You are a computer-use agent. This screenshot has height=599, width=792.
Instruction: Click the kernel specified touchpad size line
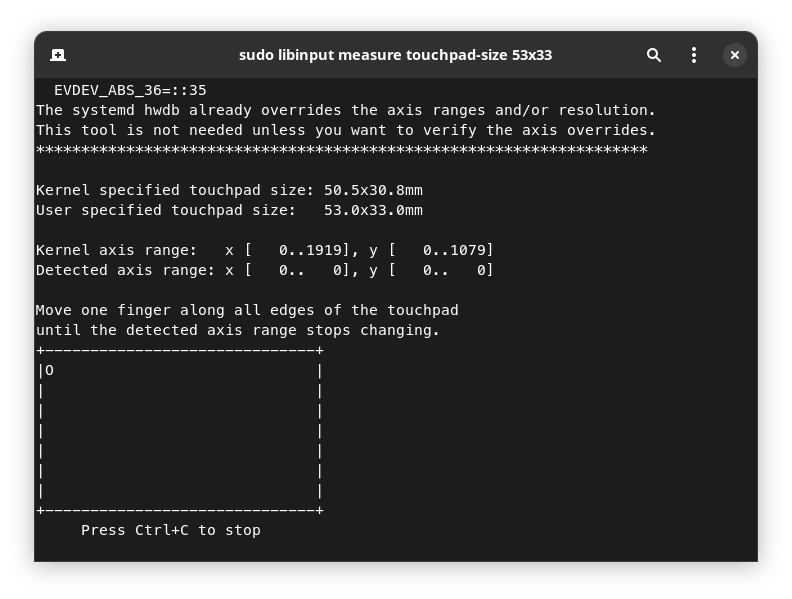tap(229, 190)
